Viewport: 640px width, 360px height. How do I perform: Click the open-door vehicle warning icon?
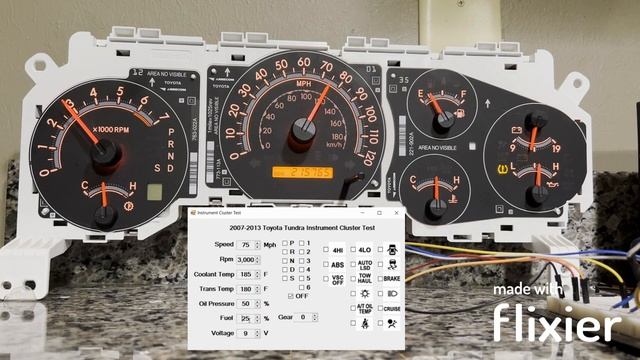tap(392, 249)
